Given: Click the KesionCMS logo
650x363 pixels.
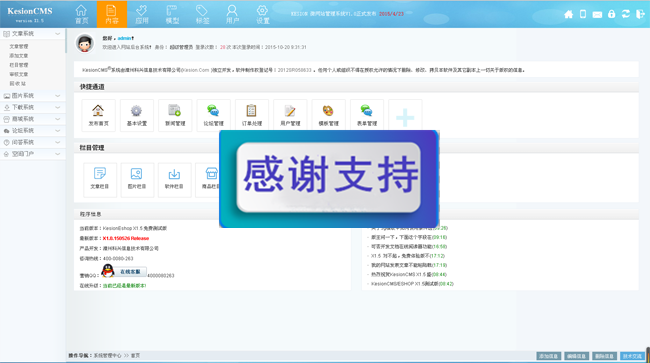Looking at the screenshot, I should [x=30, y=14].
